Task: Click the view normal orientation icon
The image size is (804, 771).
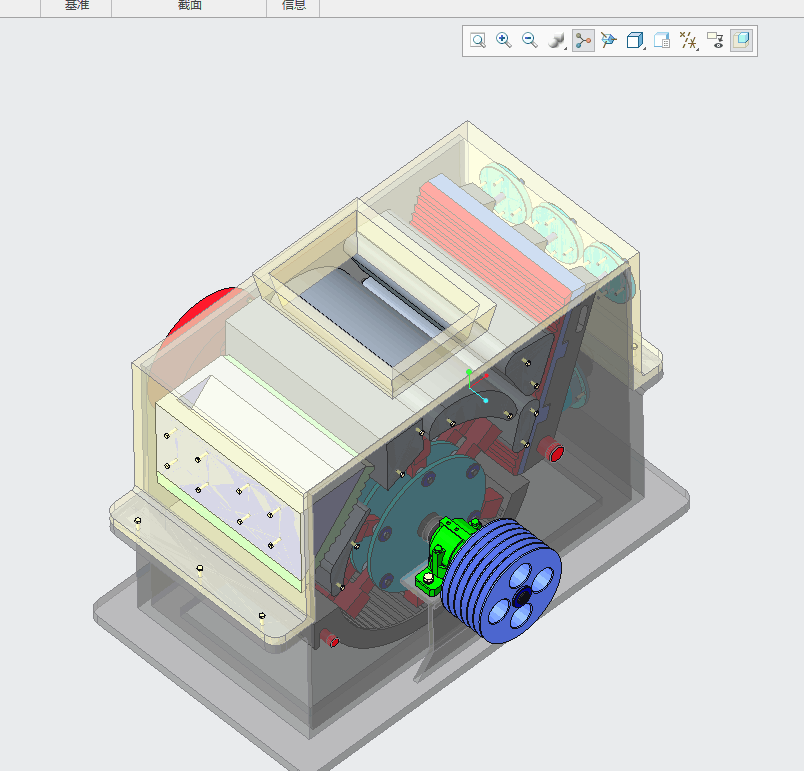Action: coord(609,40)
